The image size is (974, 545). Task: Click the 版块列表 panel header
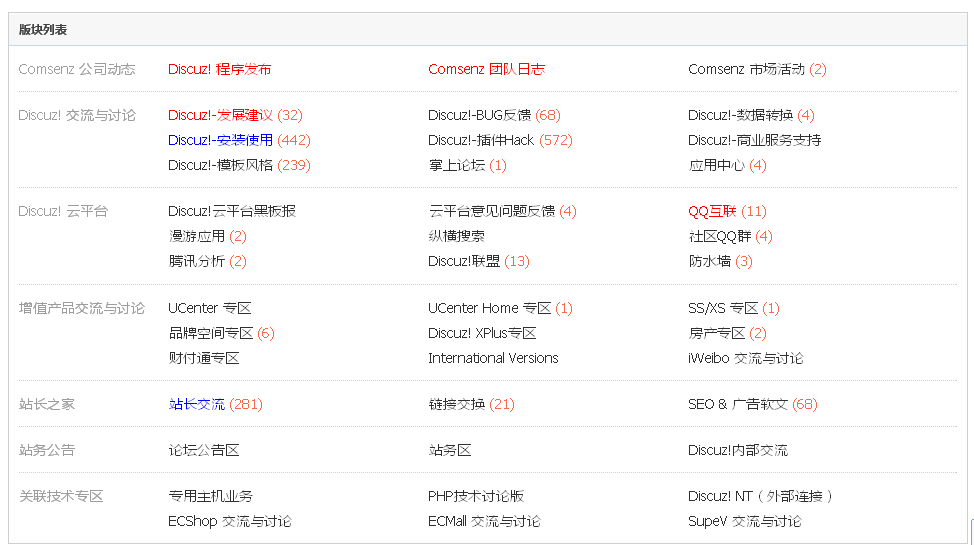pyautogui.click(x=488, y=29)
